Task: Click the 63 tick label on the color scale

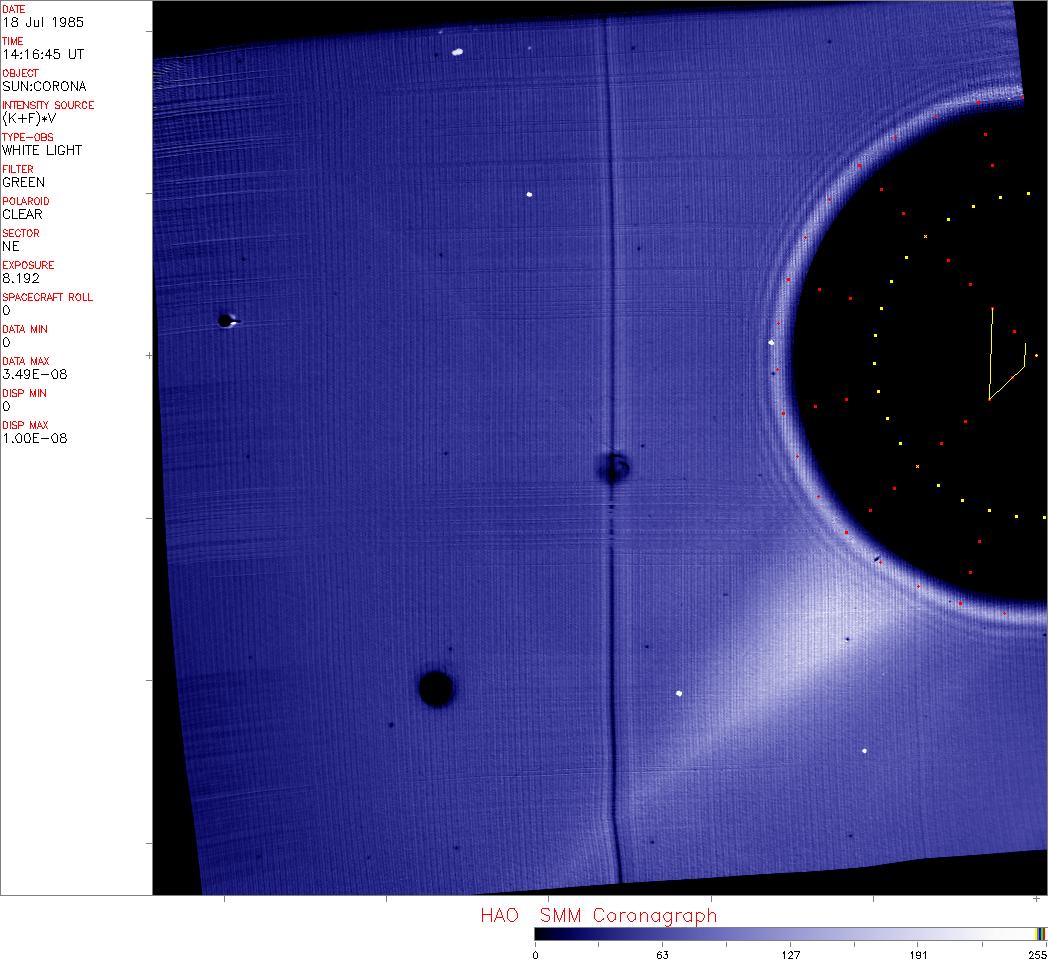Action: coord(662,954)
